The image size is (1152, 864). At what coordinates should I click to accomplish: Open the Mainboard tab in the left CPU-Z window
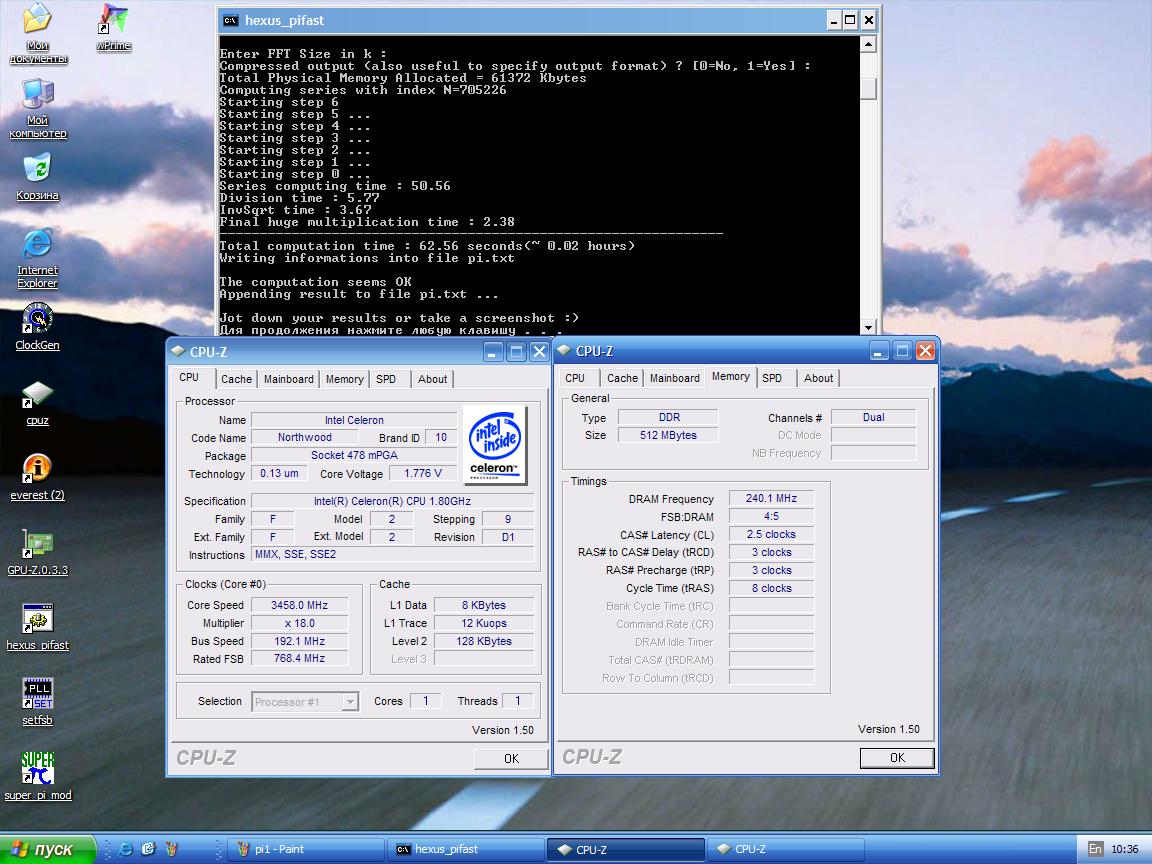289,379
